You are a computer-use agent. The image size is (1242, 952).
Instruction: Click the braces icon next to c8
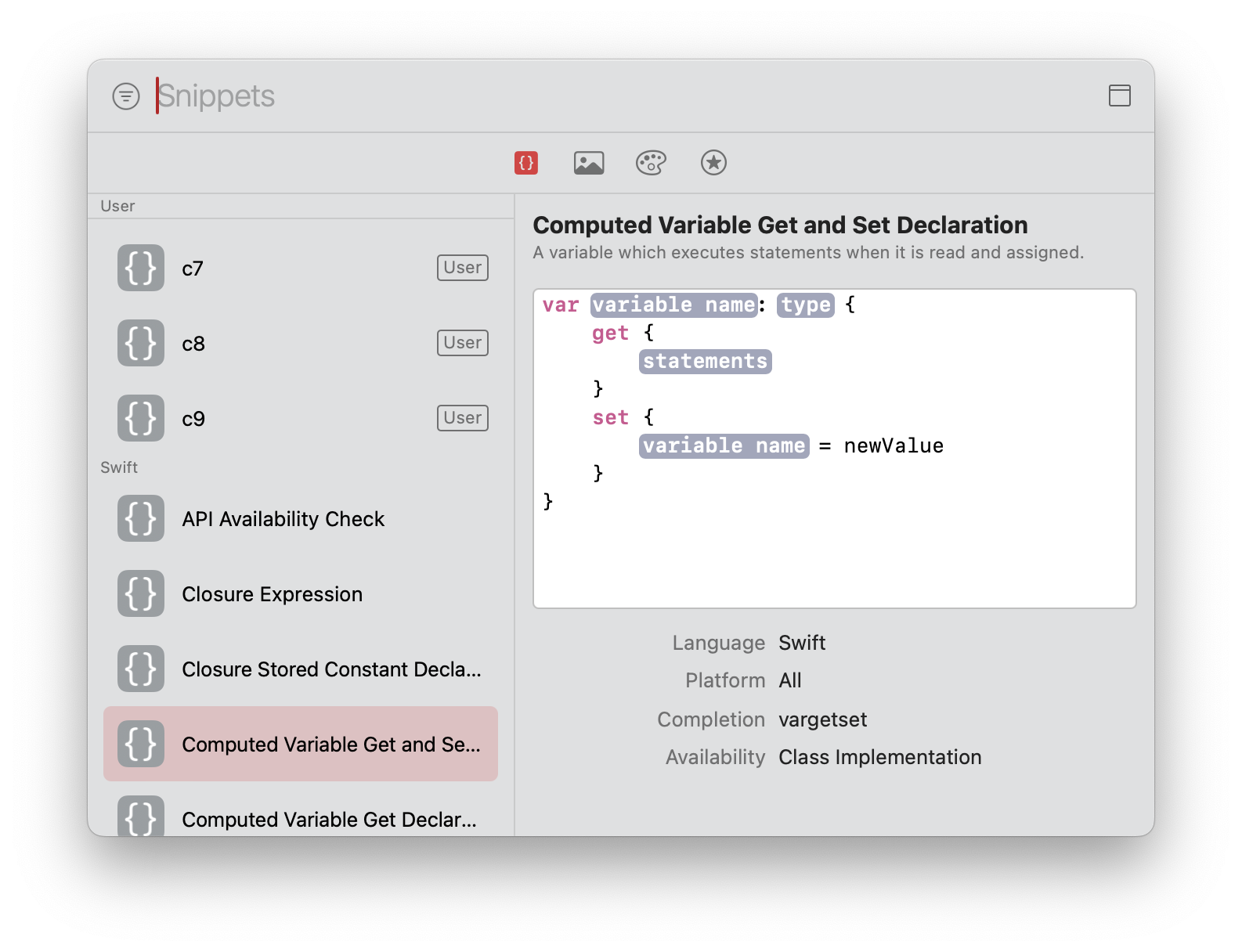click(141, 343)
